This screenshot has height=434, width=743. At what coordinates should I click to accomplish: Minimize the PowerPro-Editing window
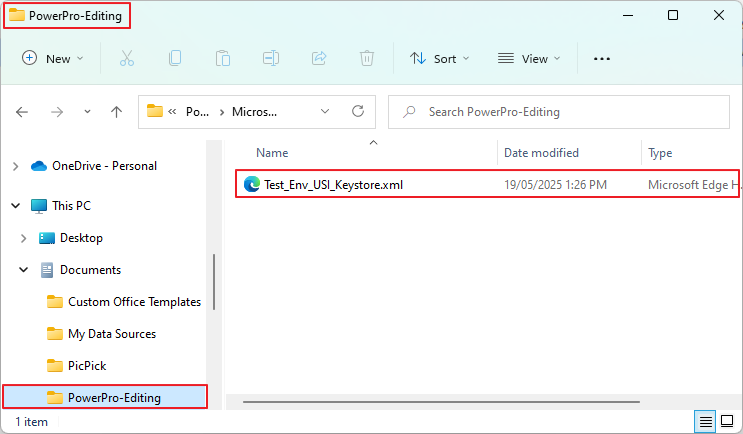pyautogui.click(x=628, y=15)
